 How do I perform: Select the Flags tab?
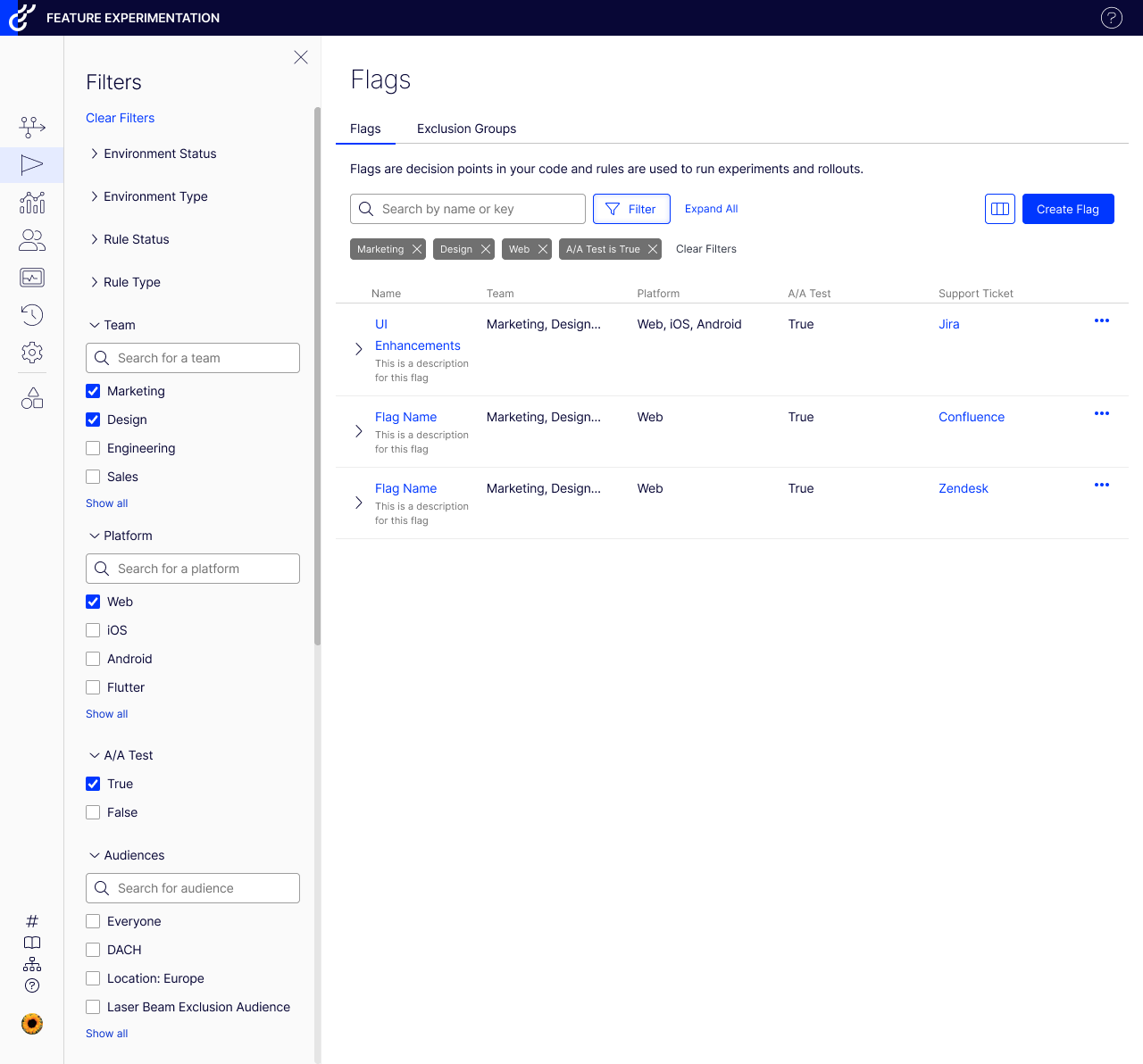365,129
